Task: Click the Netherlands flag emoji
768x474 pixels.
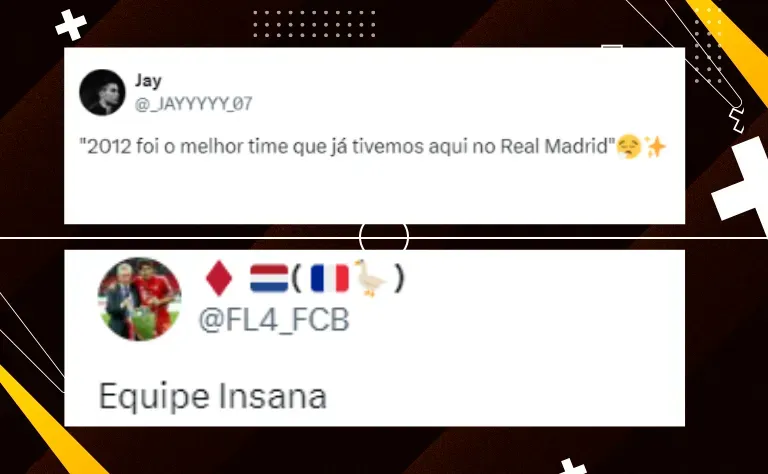Action: 269,279
